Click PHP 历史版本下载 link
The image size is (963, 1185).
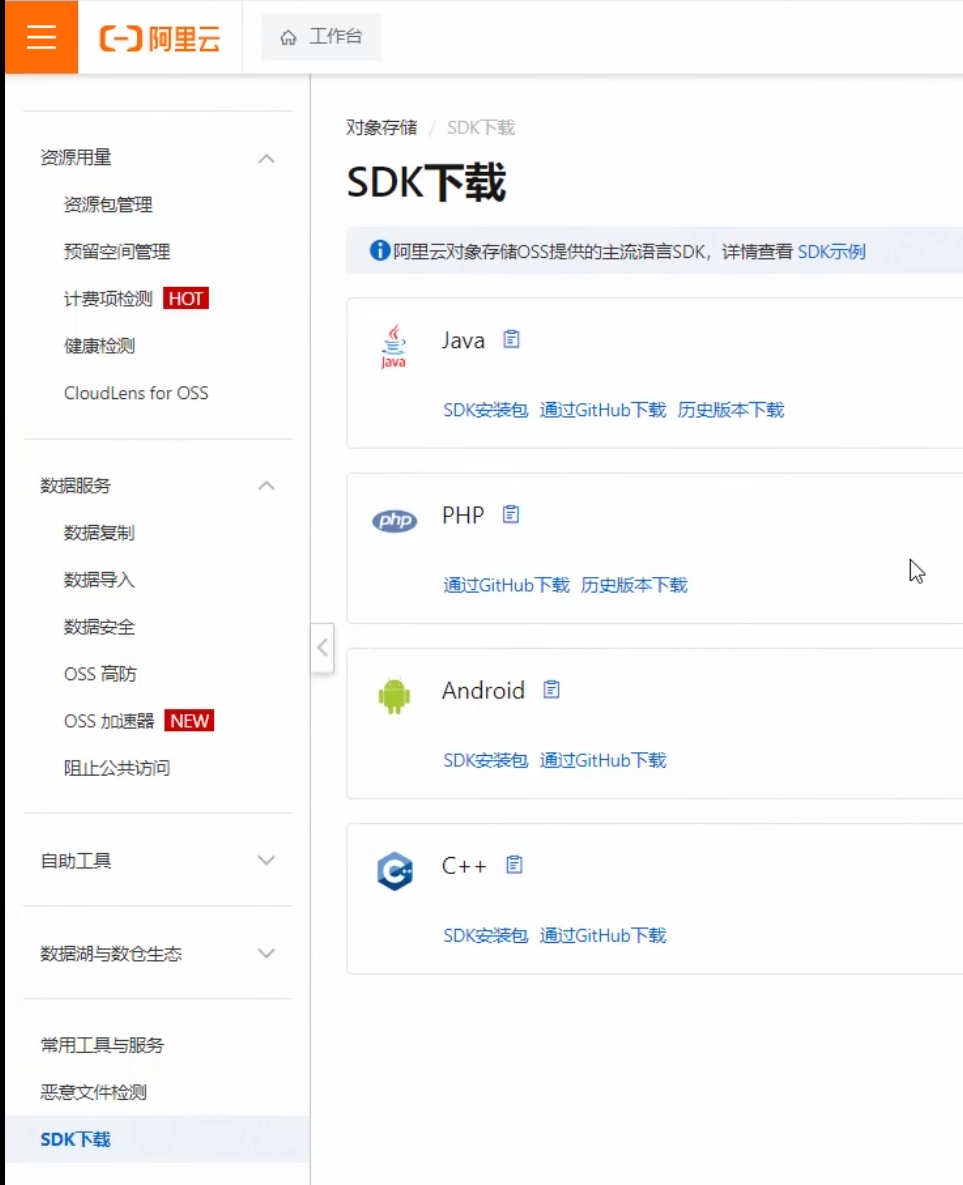click(634, 585)
